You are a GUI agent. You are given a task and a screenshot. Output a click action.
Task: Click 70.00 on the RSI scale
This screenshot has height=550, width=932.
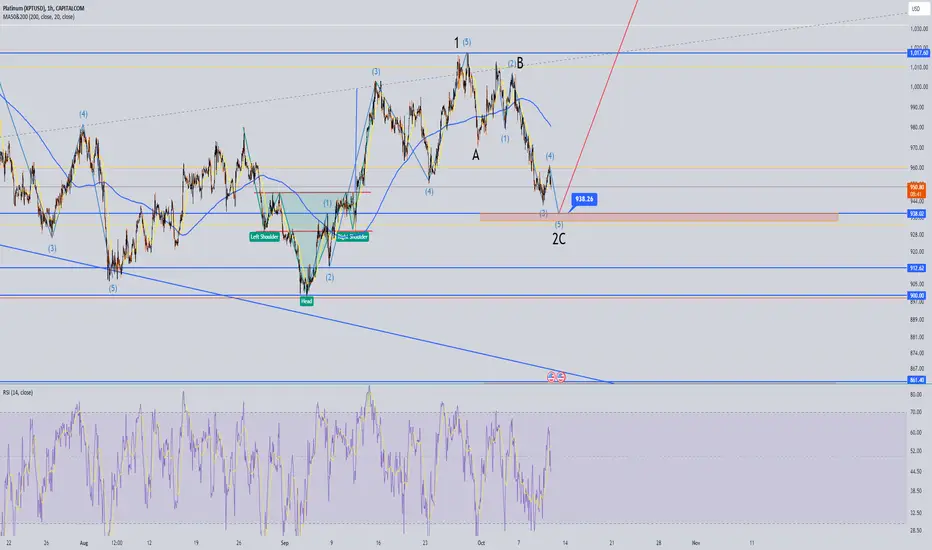[916, 413]
